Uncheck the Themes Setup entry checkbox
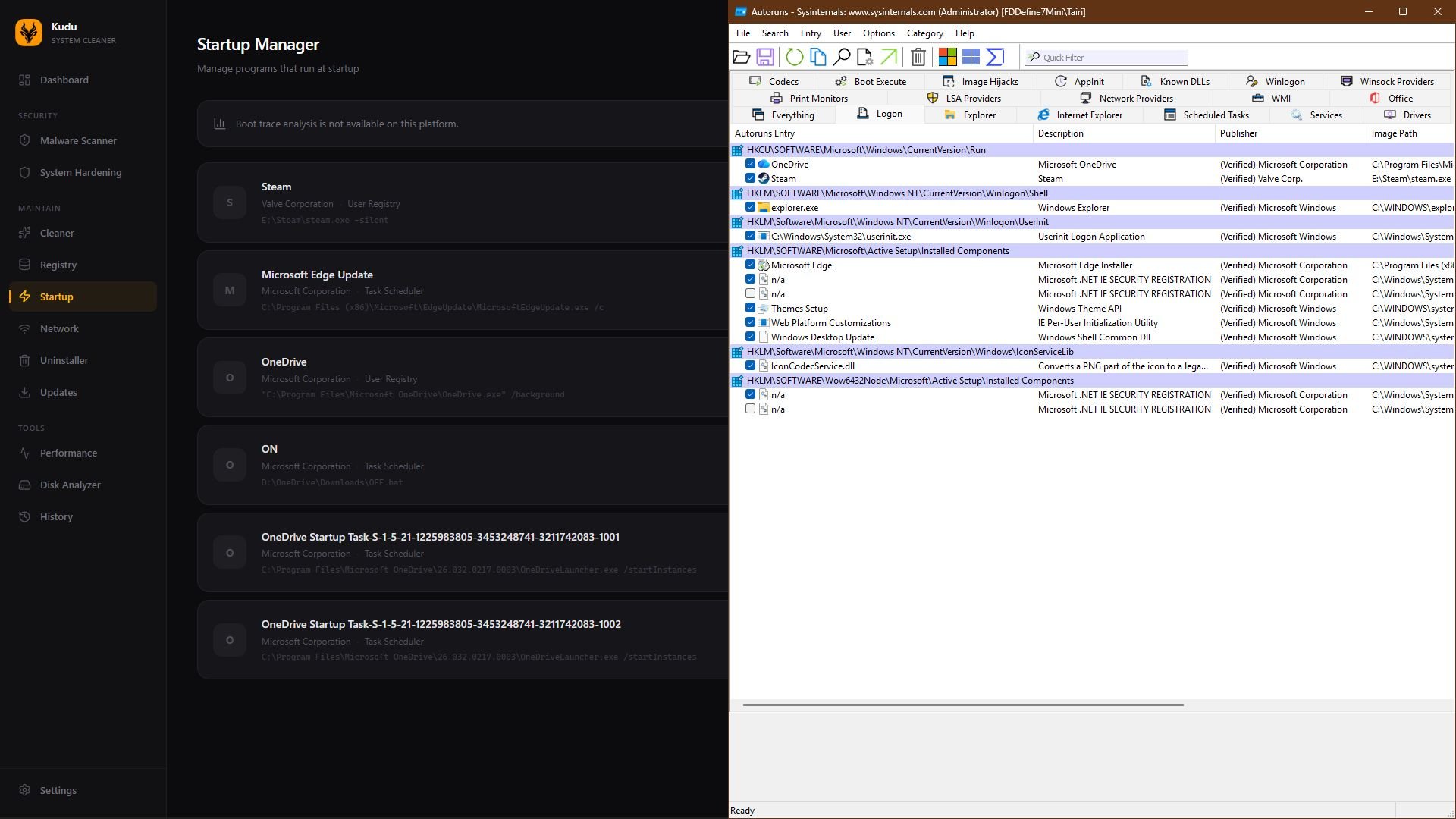This screenshot has width=1456, height=819. 750,308
